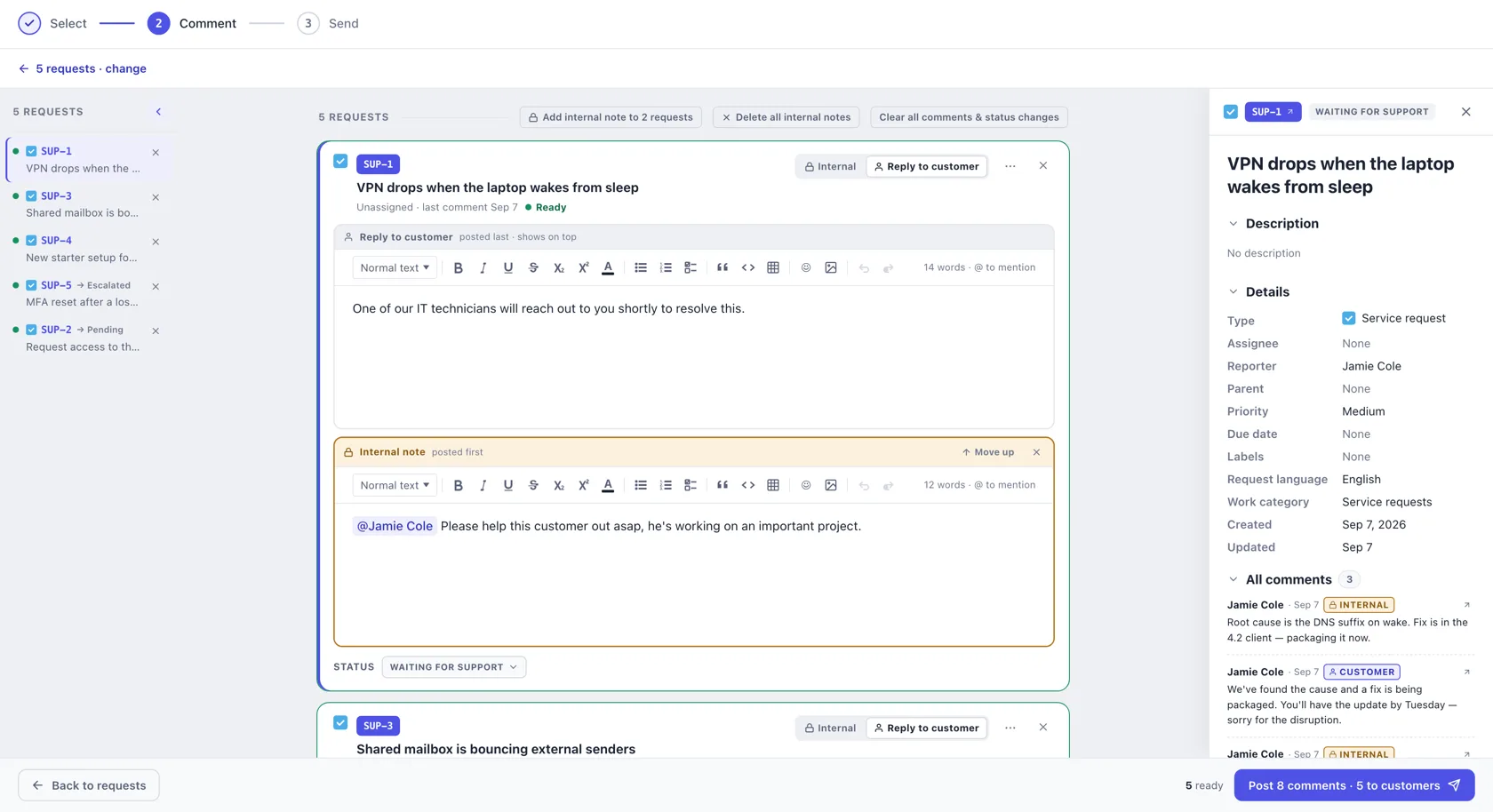Click the 5 requests · change link
This screenshot has height=812, width=1493.
pyautogui.click(x=83, y=68)
